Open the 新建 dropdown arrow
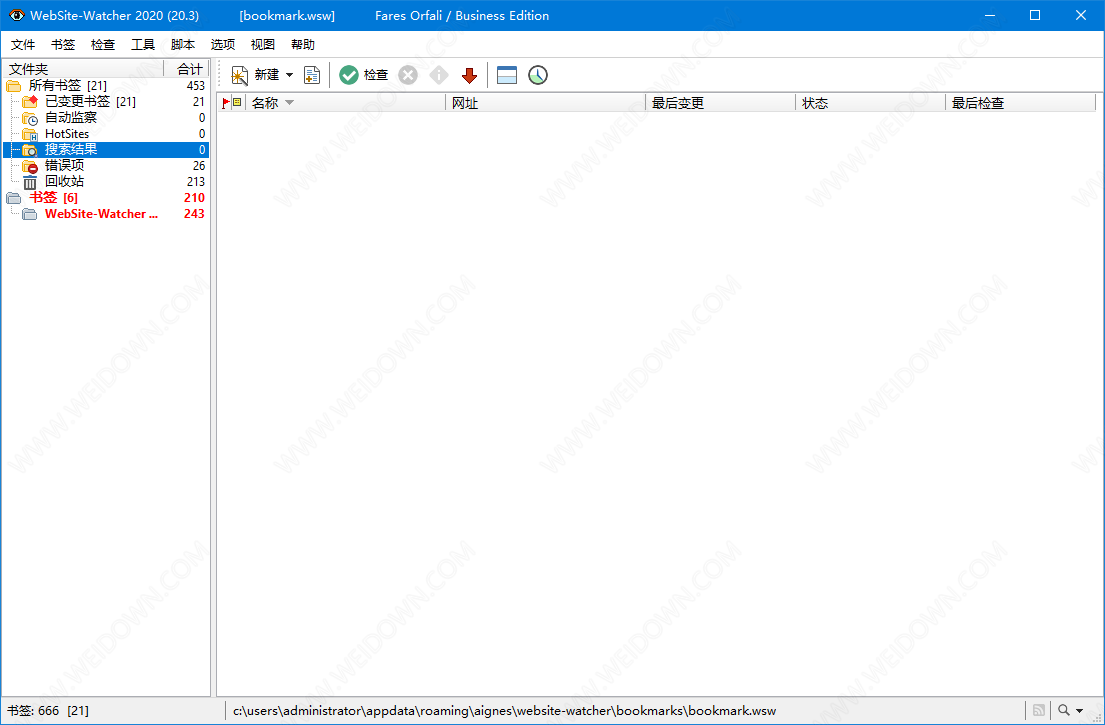This screenshot has height=725, width=1105. tap(289, 75)
